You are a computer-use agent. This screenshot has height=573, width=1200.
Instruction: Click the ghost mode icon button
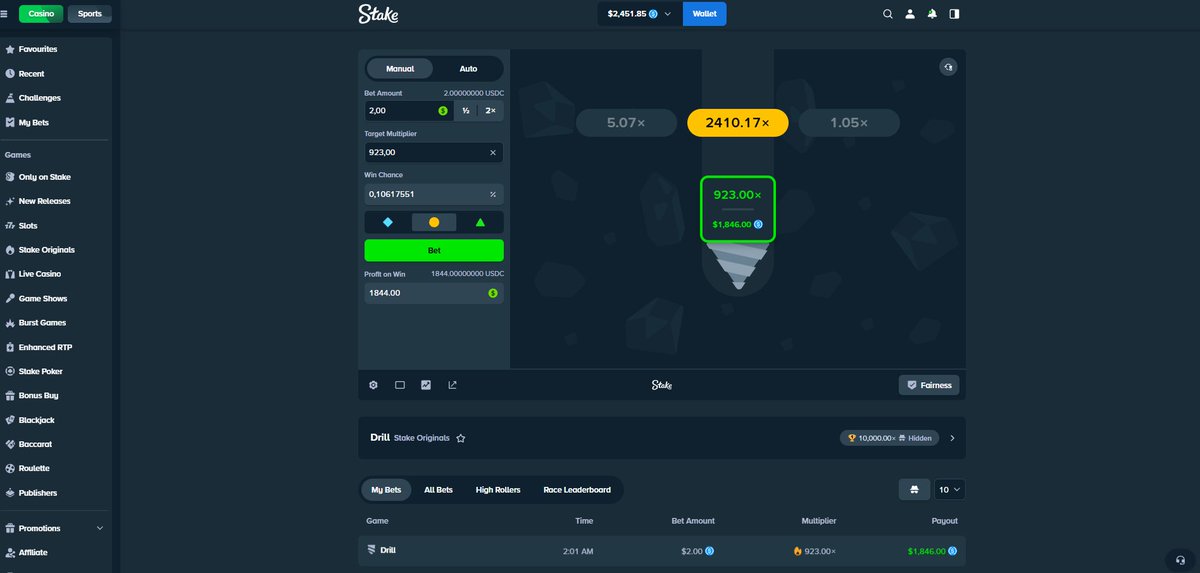pyautogui.click(x=912, y=490)
